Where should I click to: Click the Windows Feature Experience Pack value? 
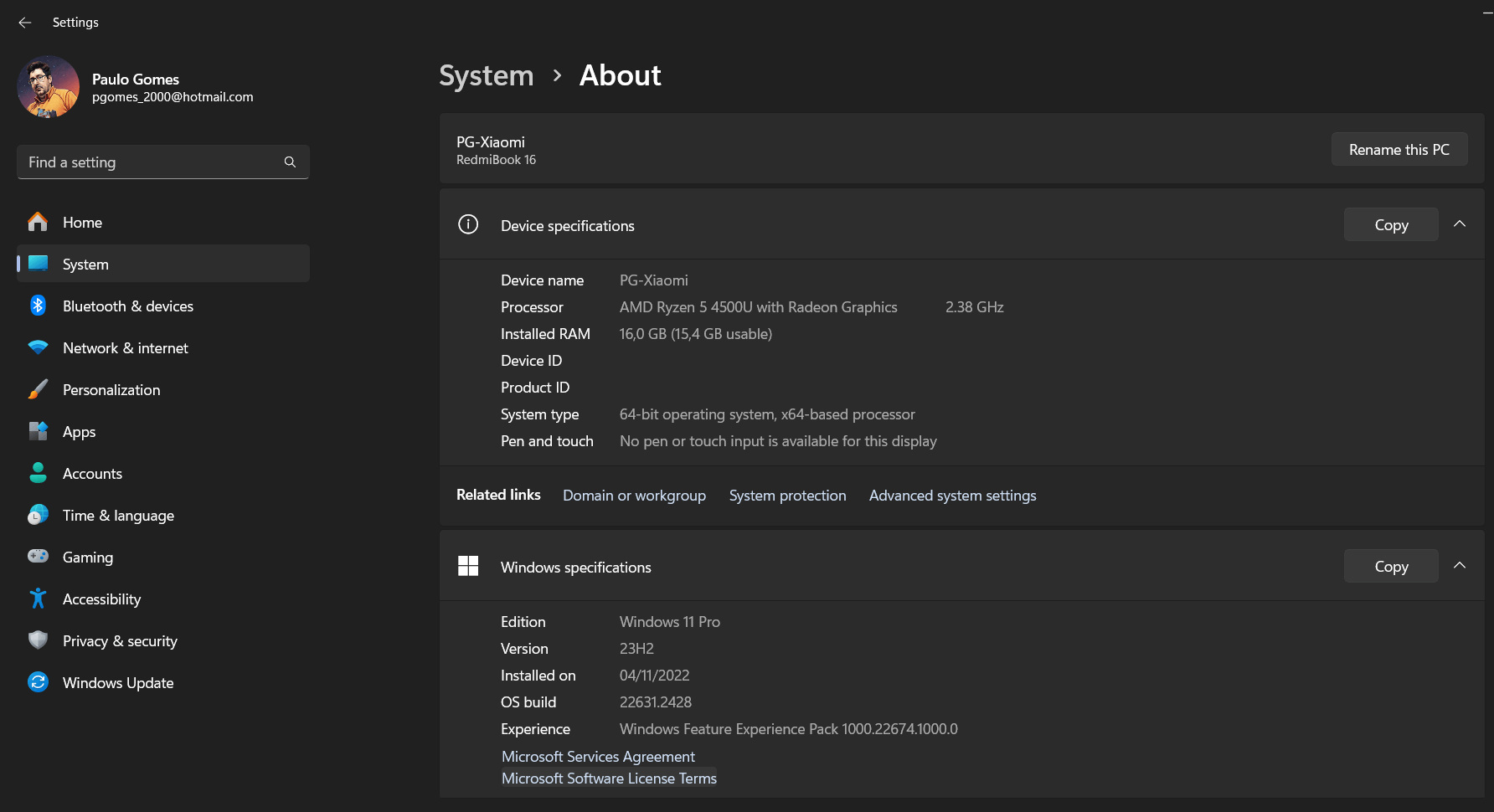click(789, 729)
